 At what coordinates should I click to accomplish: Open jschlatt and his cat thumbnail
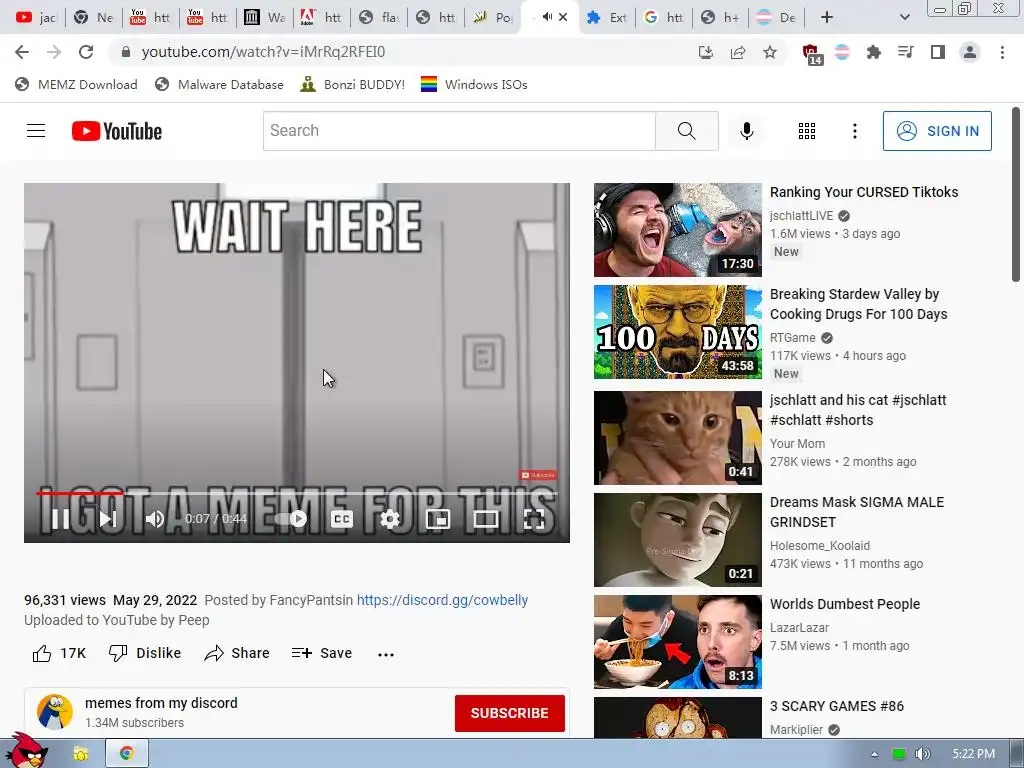678,438
